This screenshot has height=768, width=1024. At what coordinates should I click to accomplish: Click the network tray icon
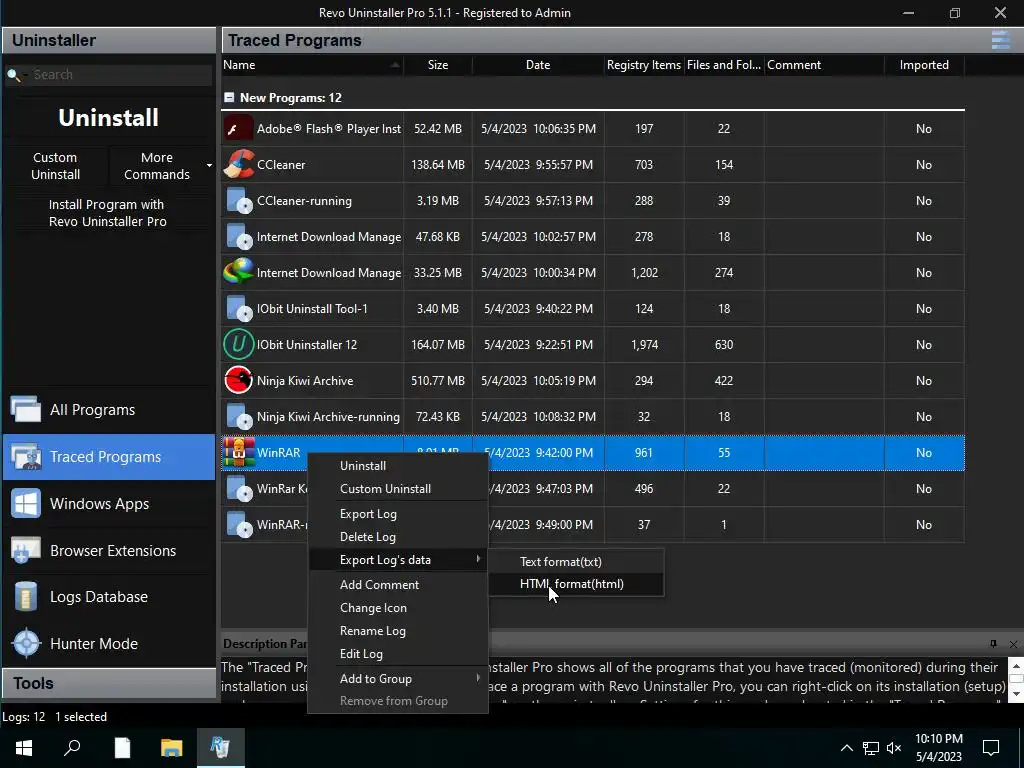pos(871,748)
